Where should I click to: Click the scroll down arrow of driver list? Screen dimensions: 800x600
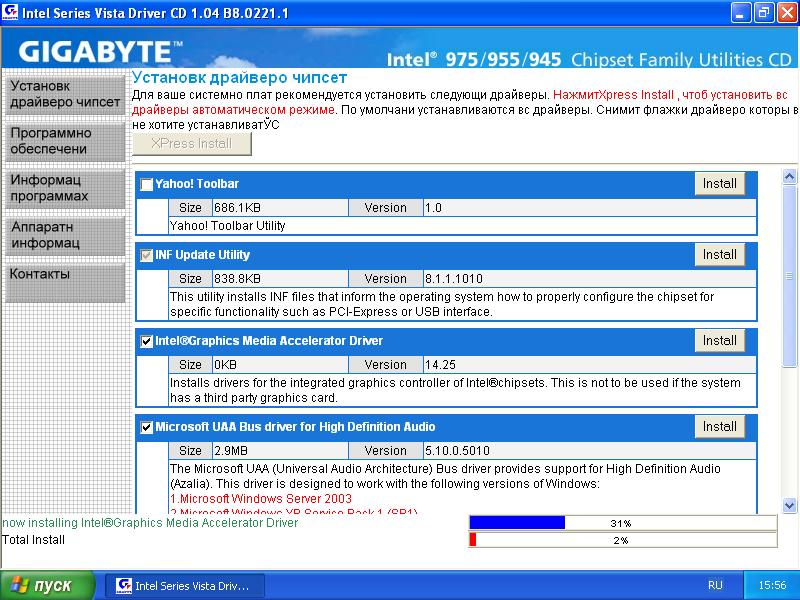click(x=789, y=506)
